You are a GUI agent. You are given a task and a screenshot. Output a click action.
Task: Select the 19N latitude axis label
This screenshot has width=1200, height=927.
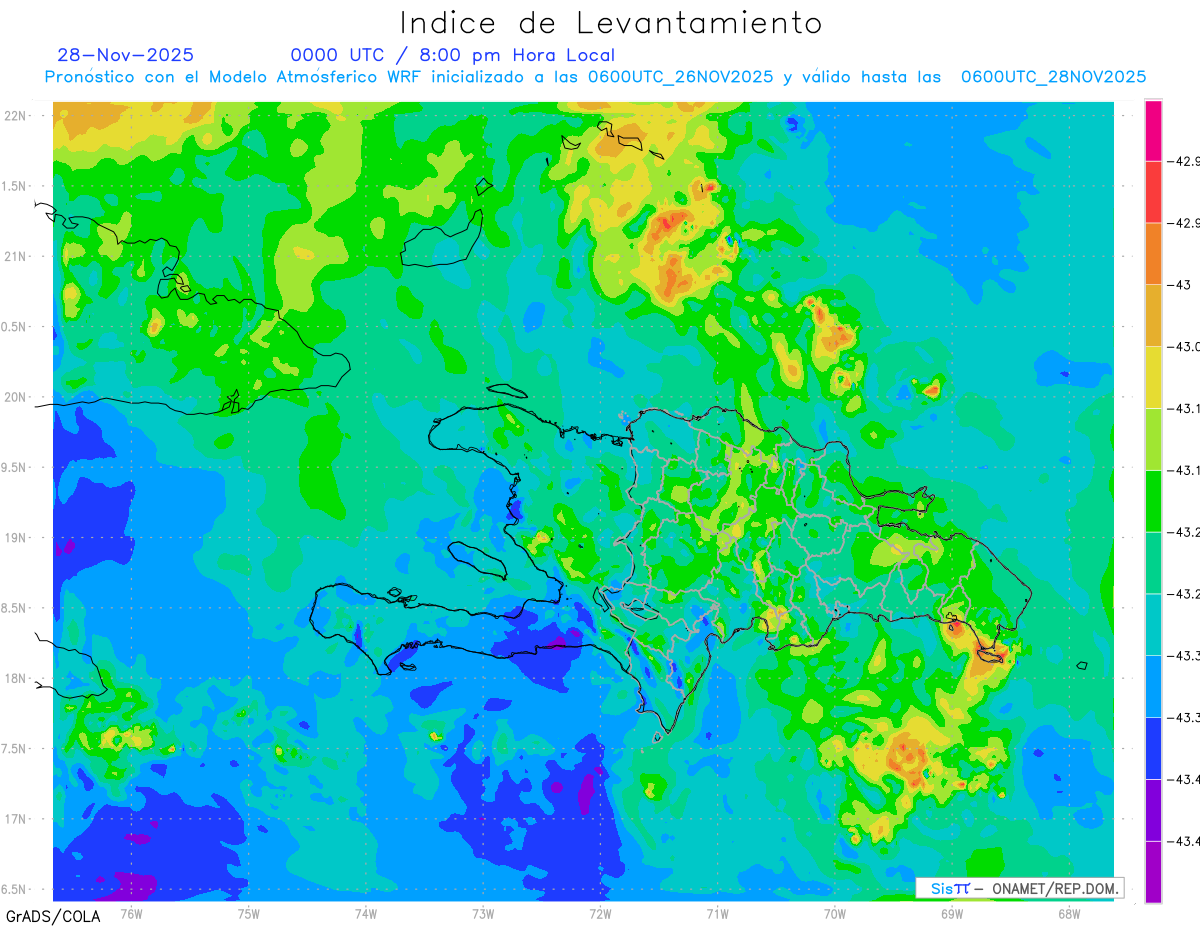click(x=17, y=538)
